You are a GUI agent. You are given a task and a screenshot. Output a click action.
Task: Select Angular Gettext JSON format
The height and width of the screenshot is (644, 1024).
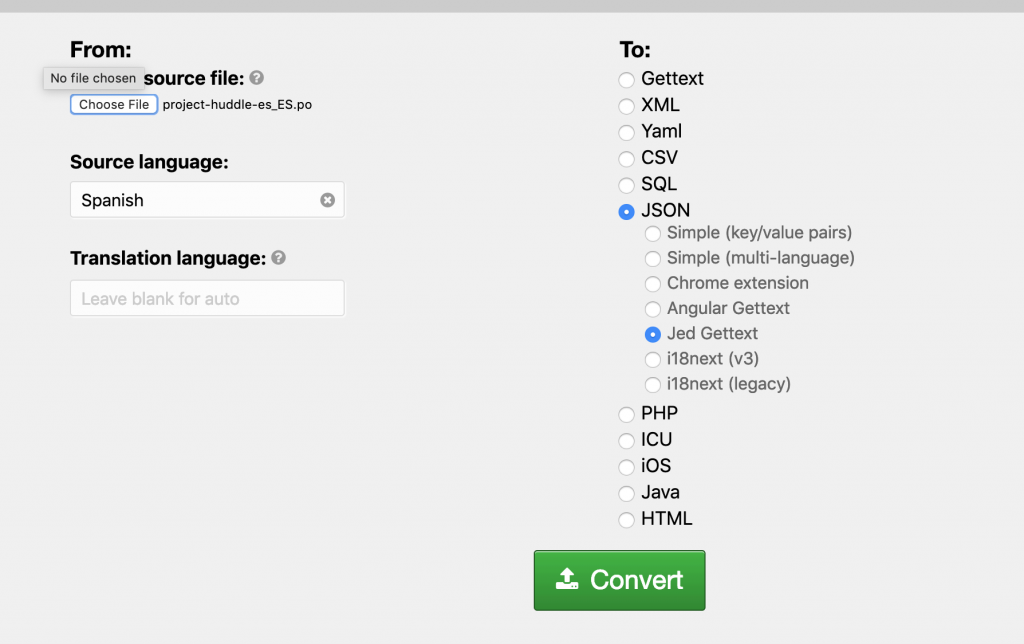click(653, 309)
